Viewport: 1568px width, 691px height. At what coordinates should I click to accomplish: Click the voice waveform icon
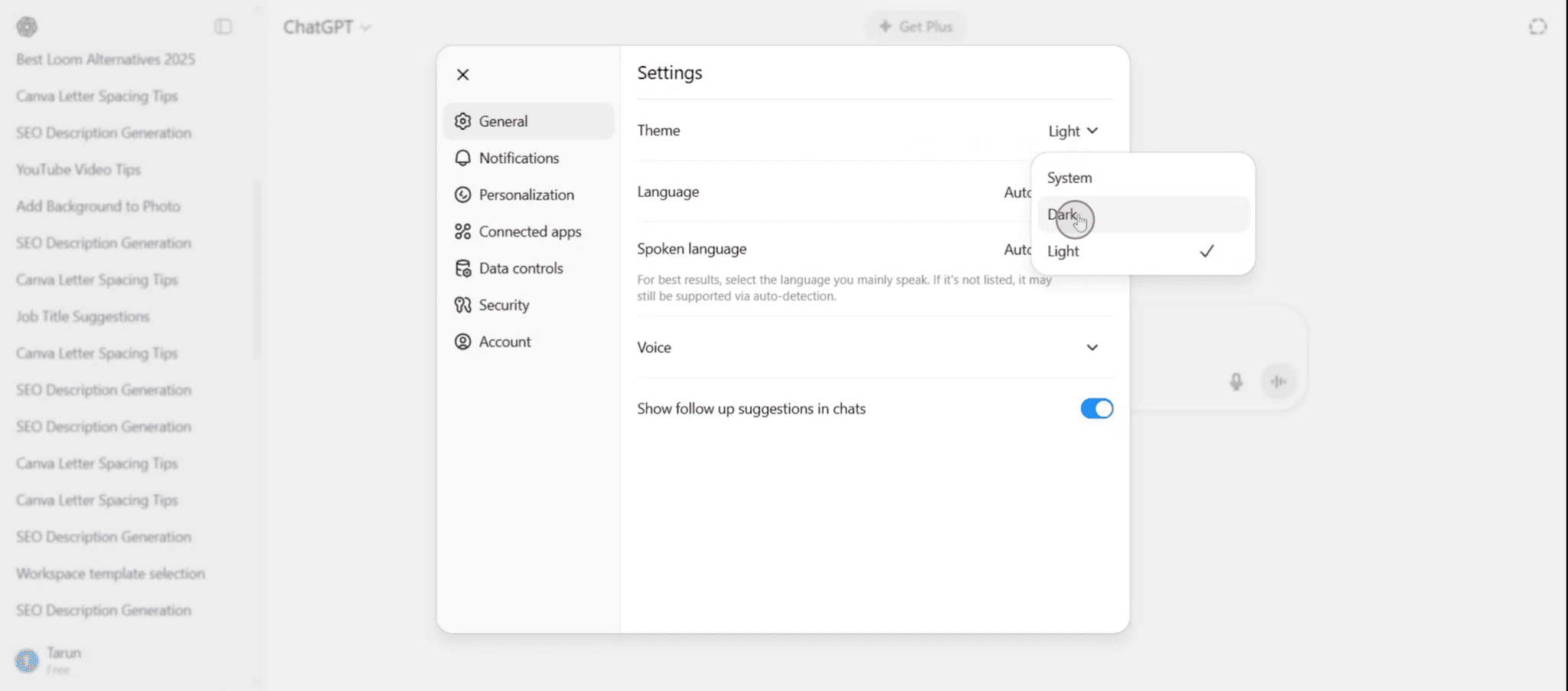1278,381
